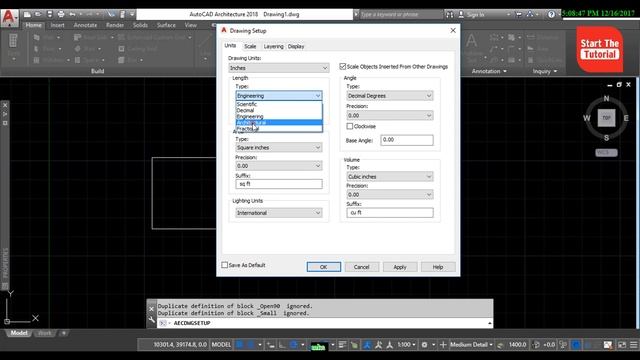Choose Decimal from Length Type list
This screenshot has height=360, width=640.
279,110
